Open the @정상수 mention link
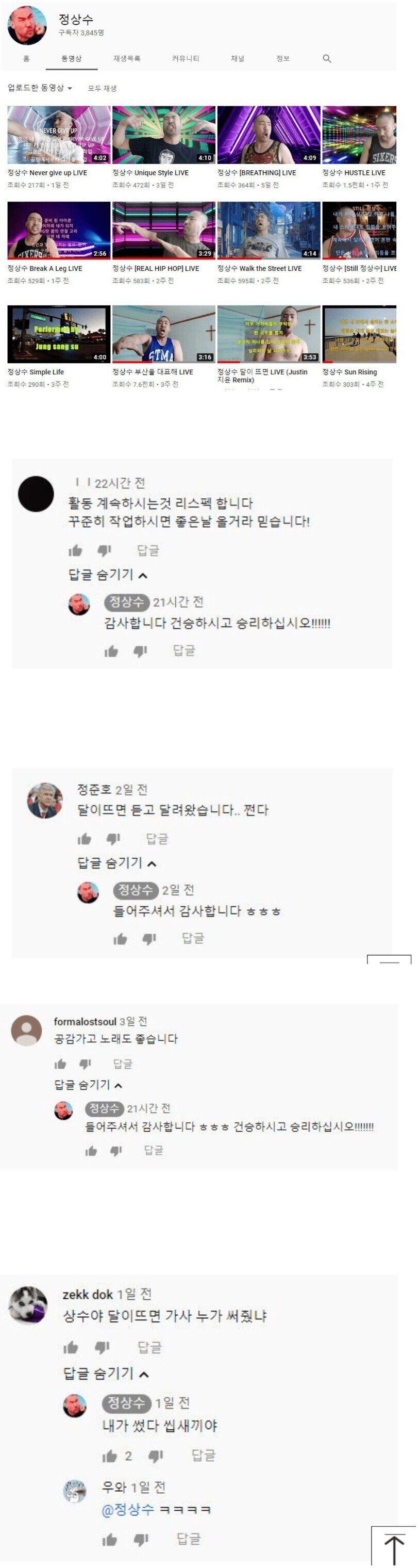 click(x=128, y=1510)
